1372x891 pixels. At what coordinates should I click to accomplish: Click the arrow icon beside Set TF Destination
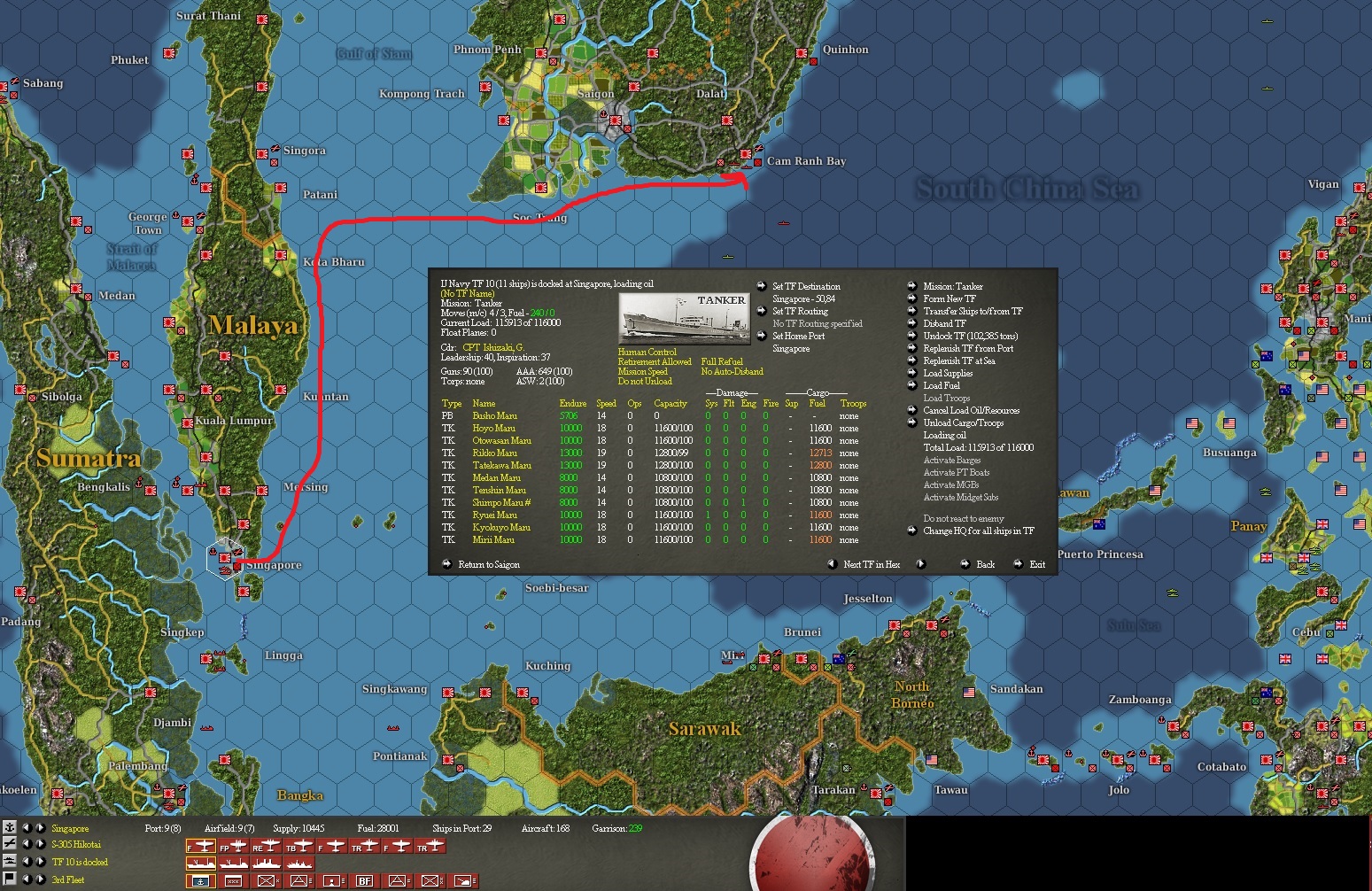pos(761,286)
